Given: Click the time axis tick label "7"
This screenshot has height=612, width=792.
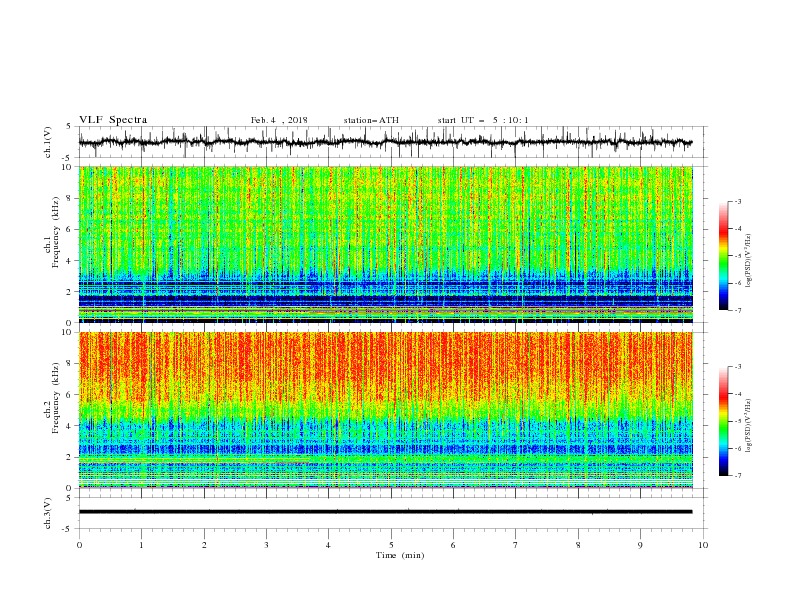Looking at the screenshot, I should (515, 545).
